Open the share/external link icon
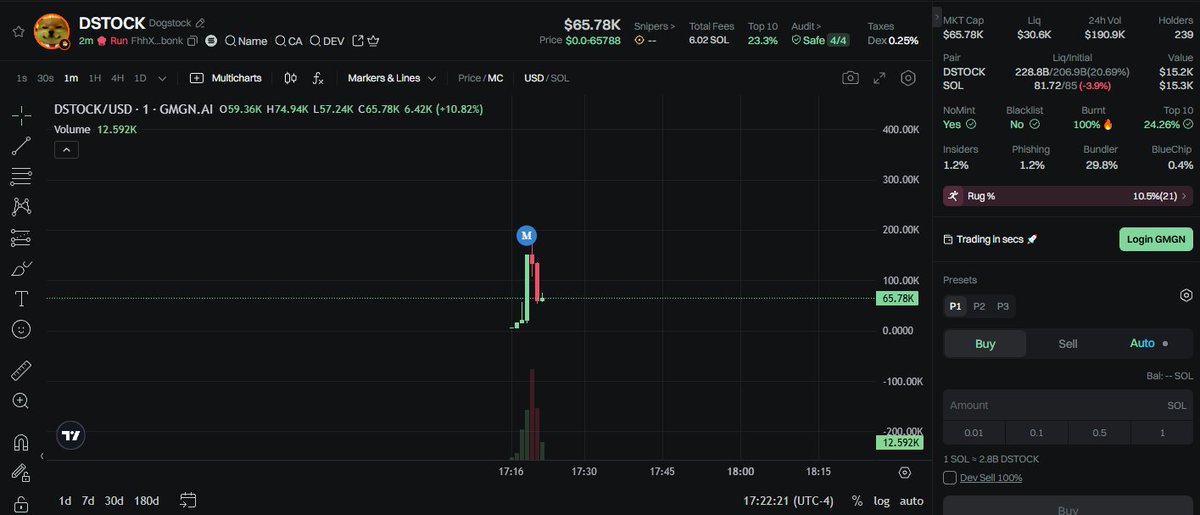Screen dimensions: 1200x515 [358, 41]
